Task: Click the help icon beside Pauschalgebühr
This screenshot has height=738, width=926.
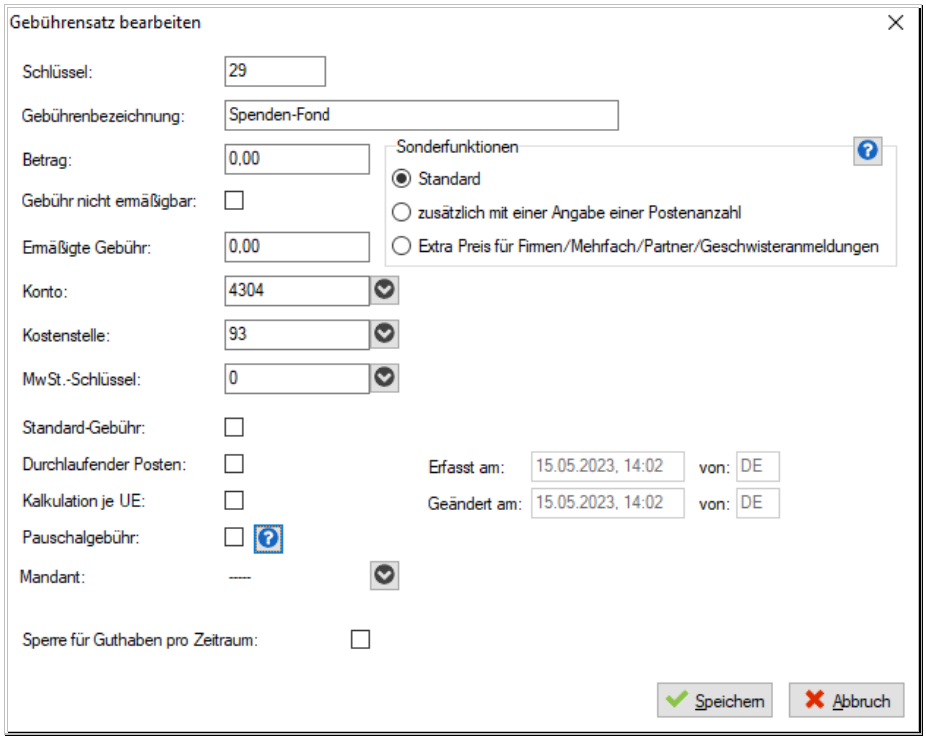Action: pyautogui.click(x=268, y=538)
